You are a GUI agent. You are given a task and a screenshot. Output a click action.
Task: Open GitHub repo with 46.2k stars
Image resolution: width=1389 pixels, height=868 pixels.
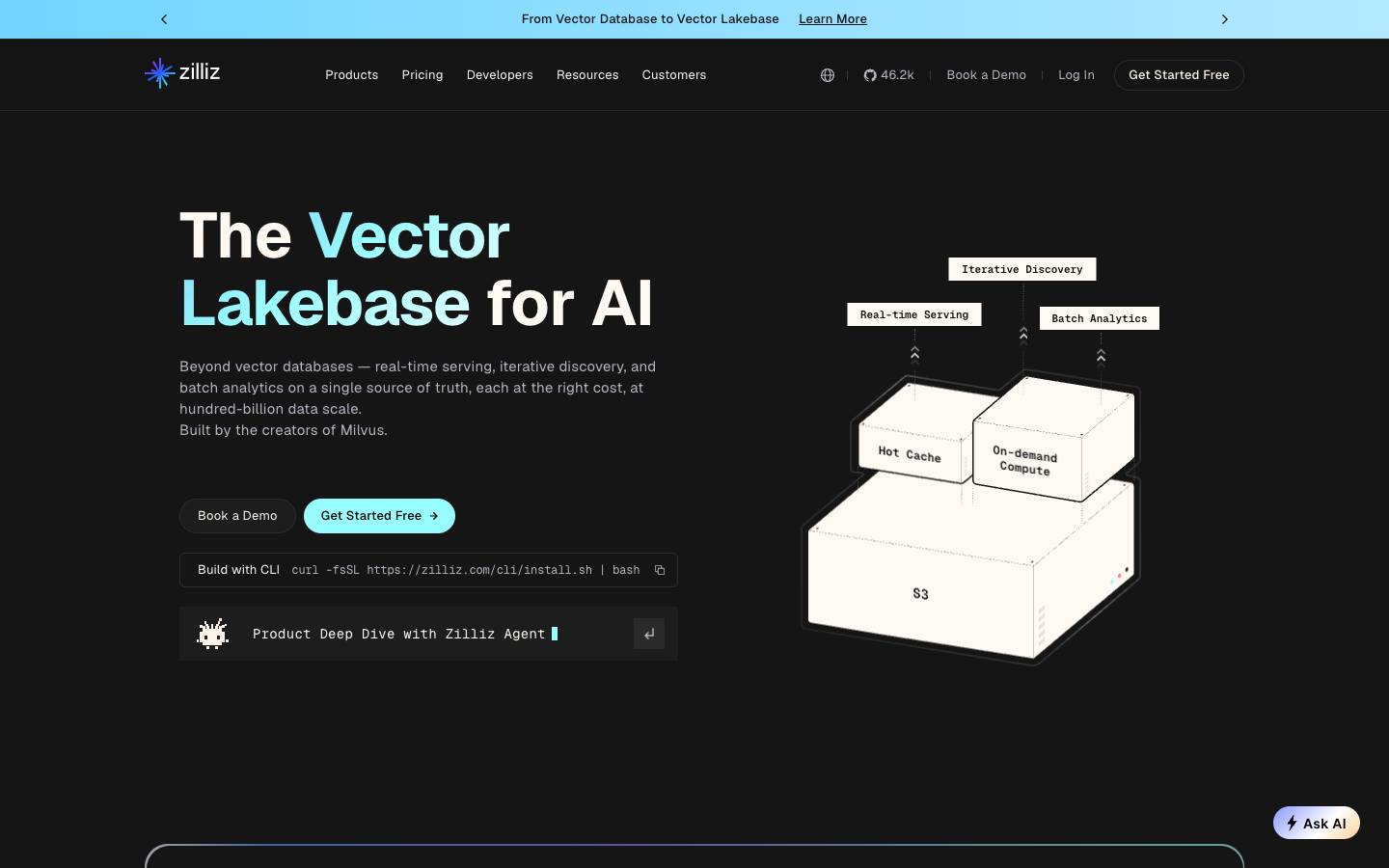coord(888,75)
